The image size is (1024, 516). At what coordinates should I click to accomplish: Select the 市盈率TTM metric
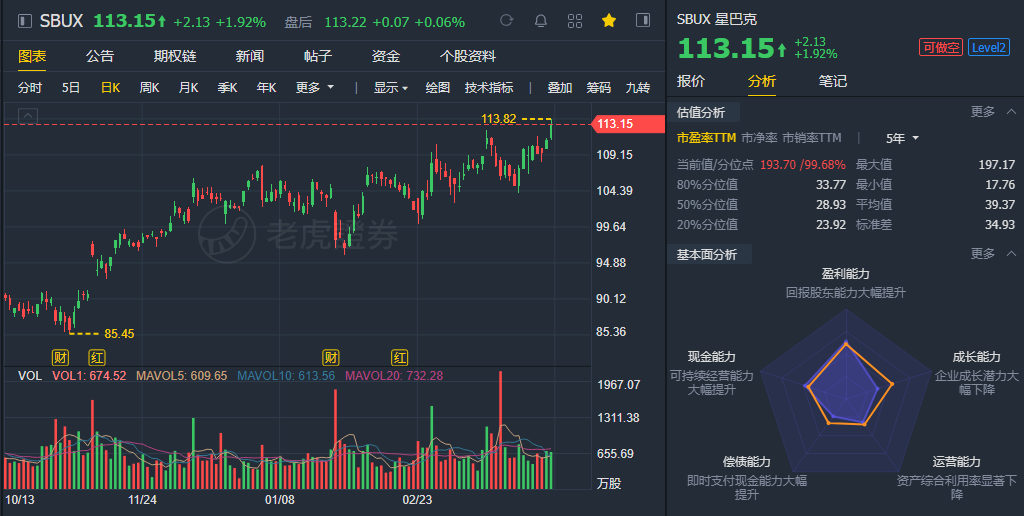(x=706, y=138)
